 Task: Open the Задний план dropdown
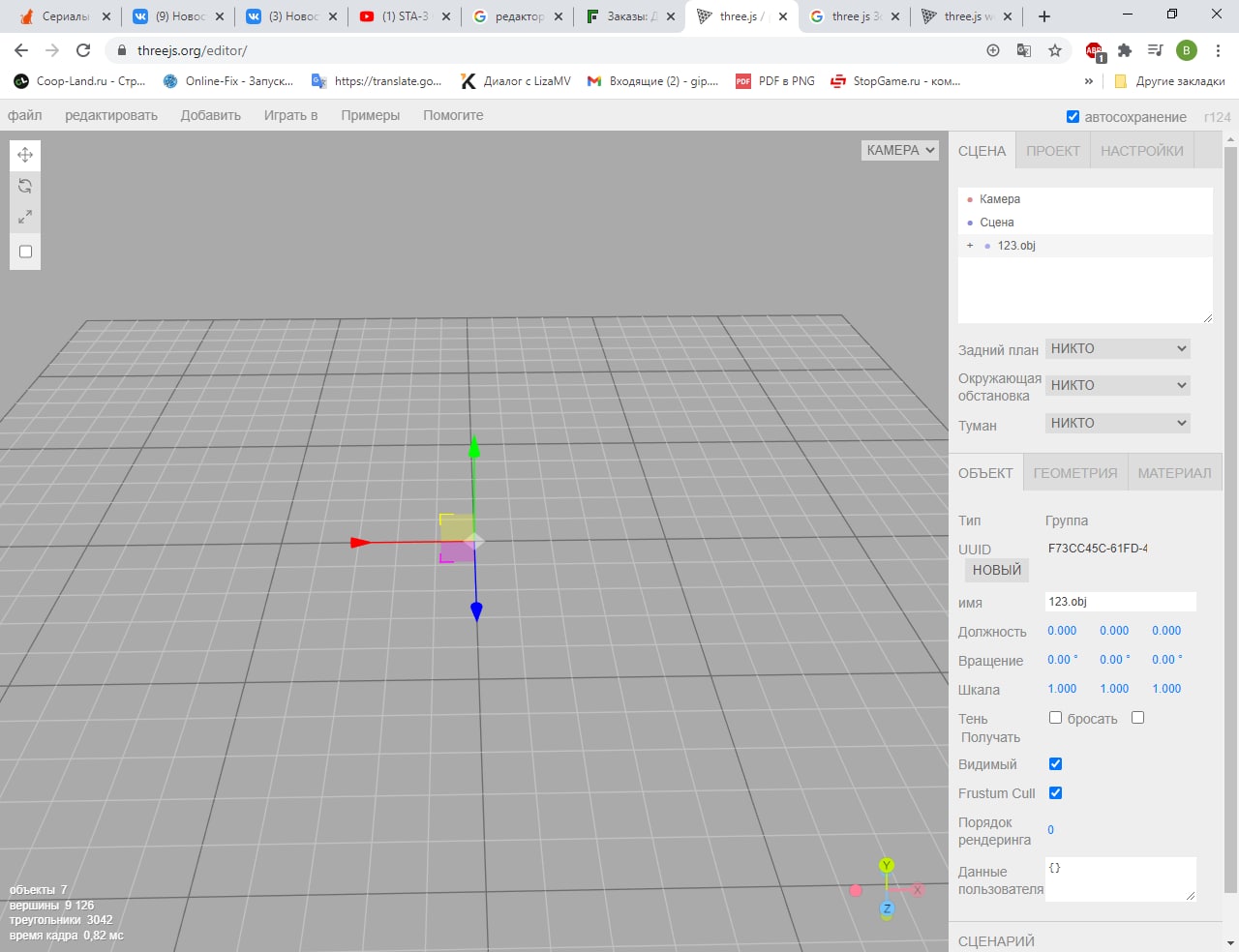click(x=1118, y=348)
